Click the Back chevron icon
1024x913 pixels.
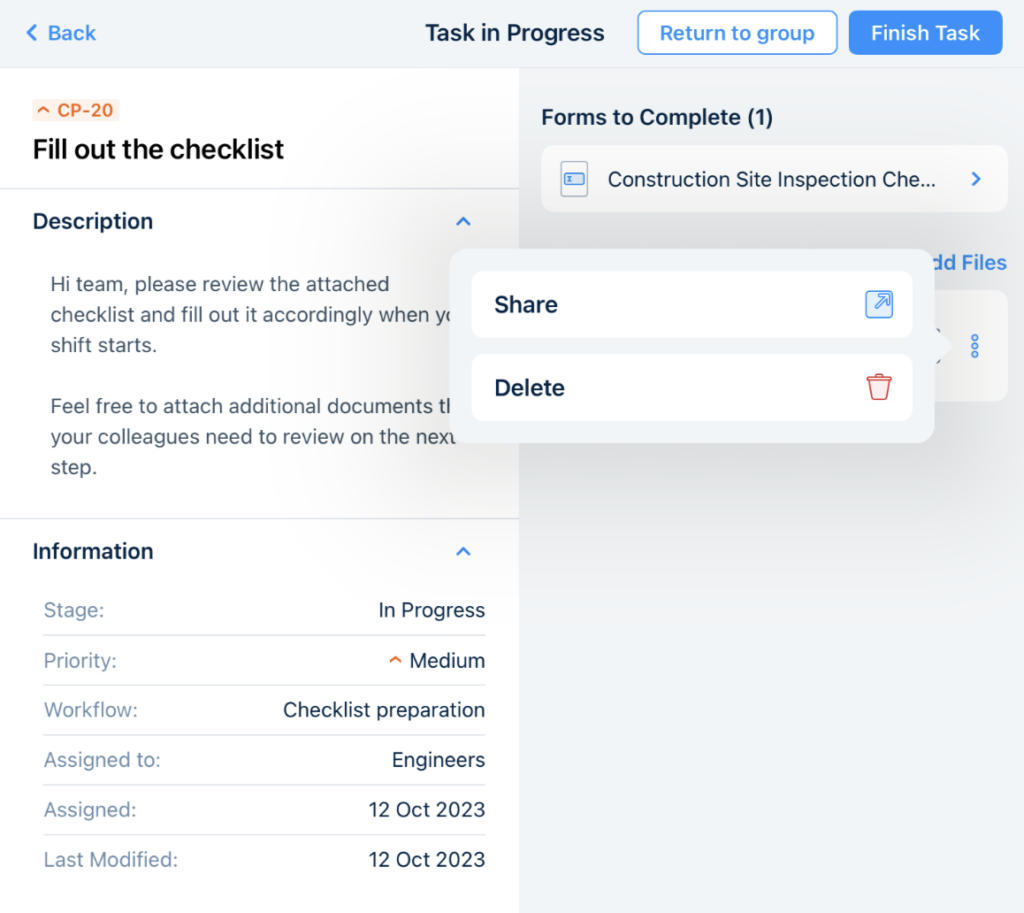click(31, 33)
